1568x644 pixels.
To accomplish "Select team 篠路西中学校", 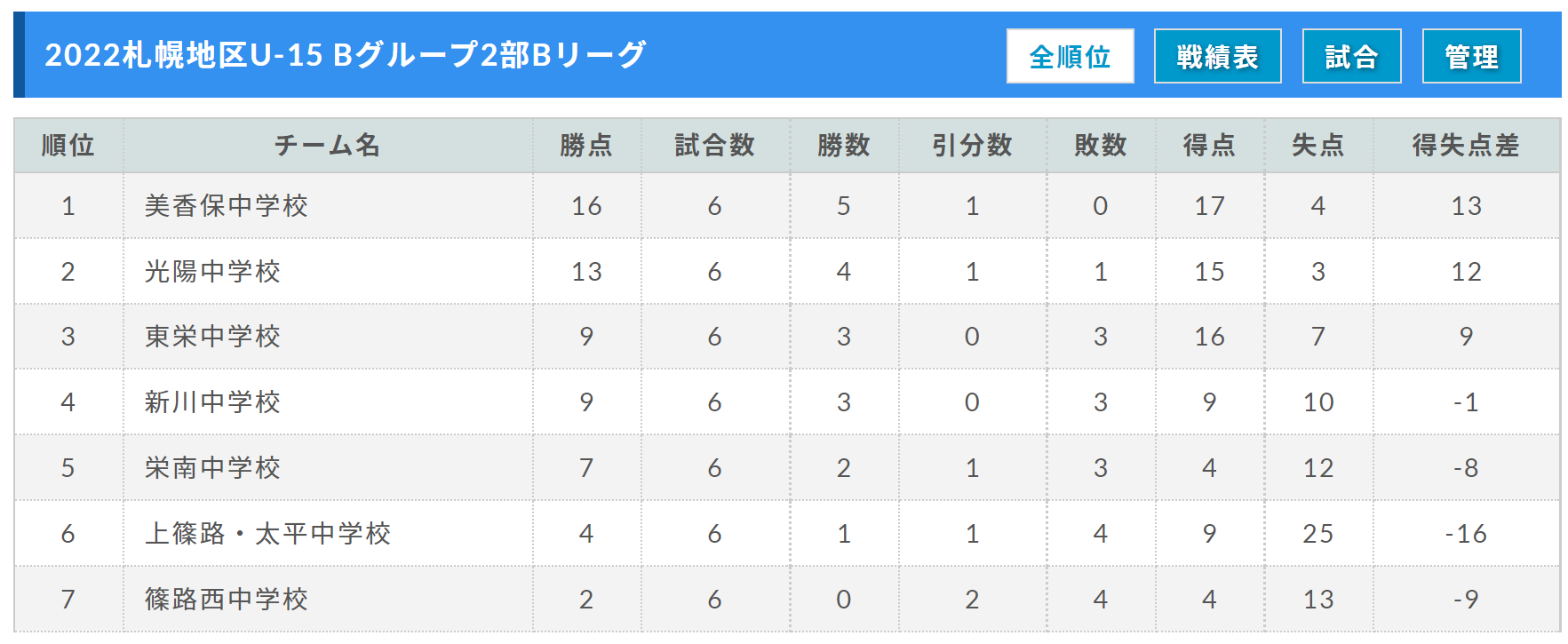I will click(227, 600).
